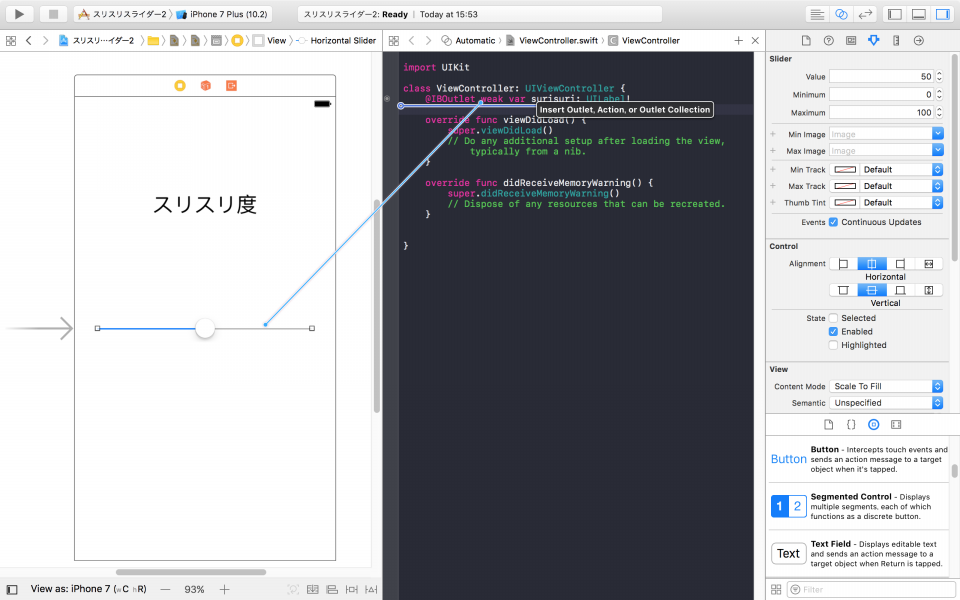The width and height of the screenshot is (960, 600).
Task: Toggle the Selected state checkbox
Action: coord(833,318)
